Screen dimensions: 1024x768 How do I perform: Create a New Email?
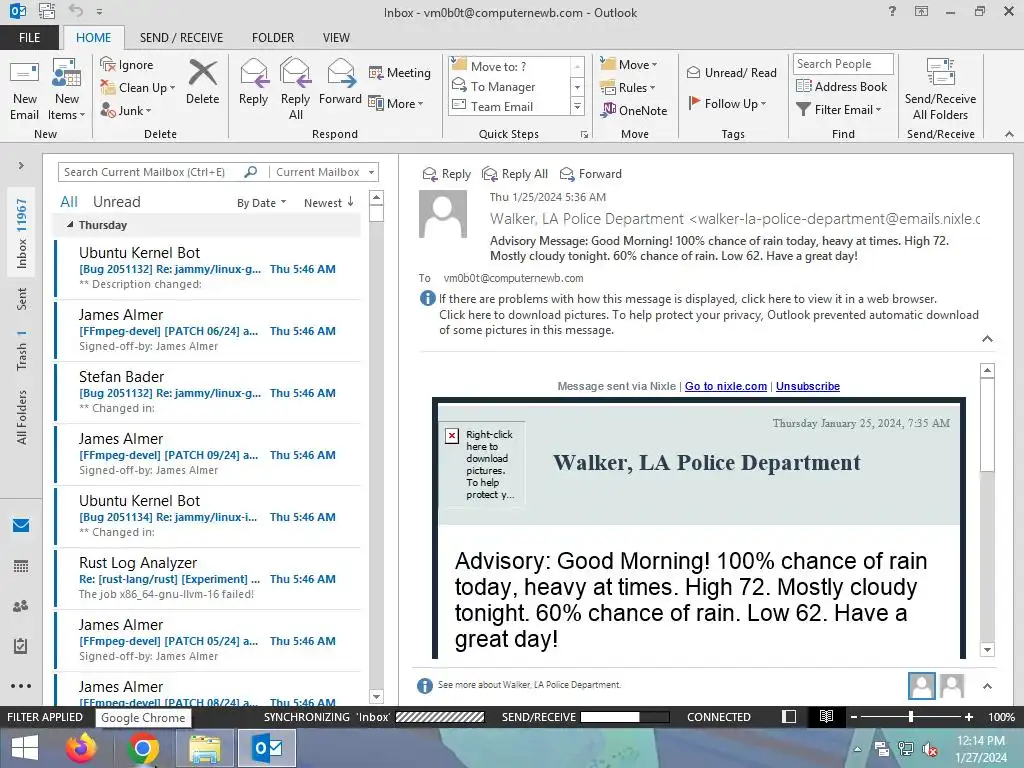pyautogui.click(x=24, y=90)
